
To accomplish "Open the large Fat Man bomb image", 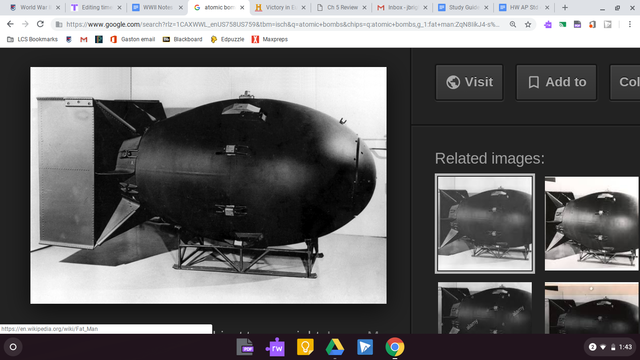I will coord(209,185).
